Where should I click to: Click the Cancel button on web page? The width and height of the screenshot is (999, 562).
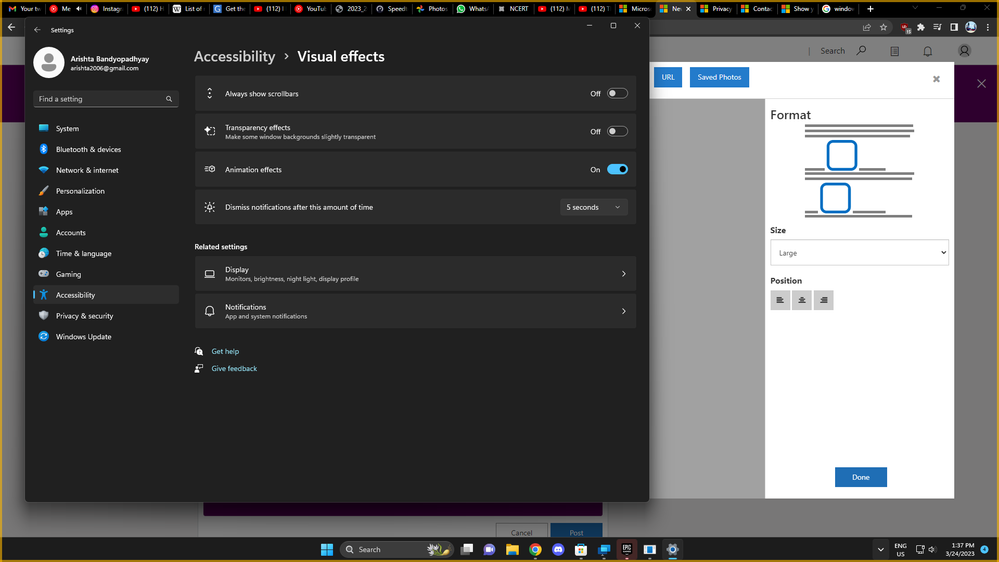click(x=522, y=532)
